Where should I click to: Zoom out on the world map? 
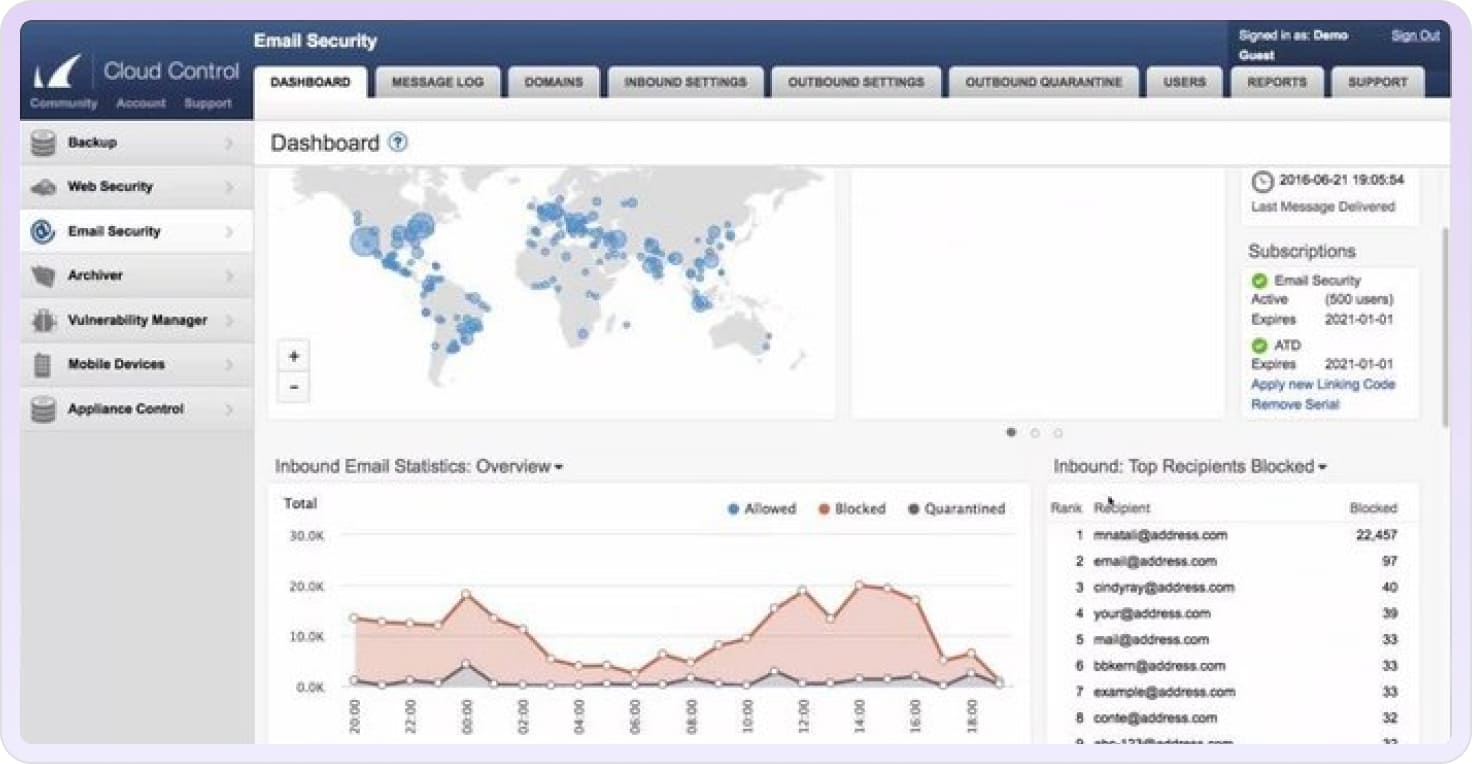[x=294, y=387]
